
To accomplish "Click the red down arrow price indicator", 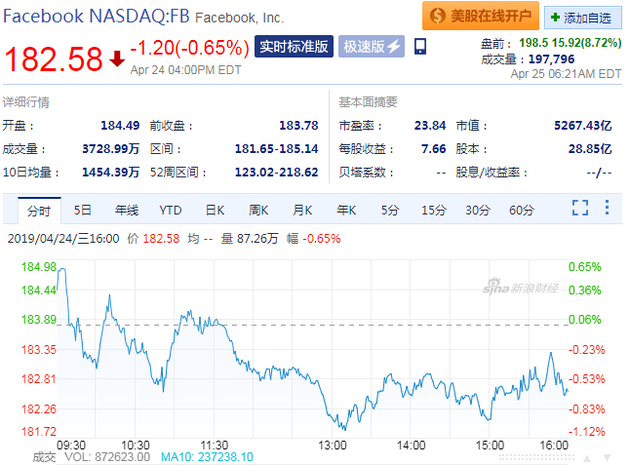I will pyautogui.click(x=117, y=59).
